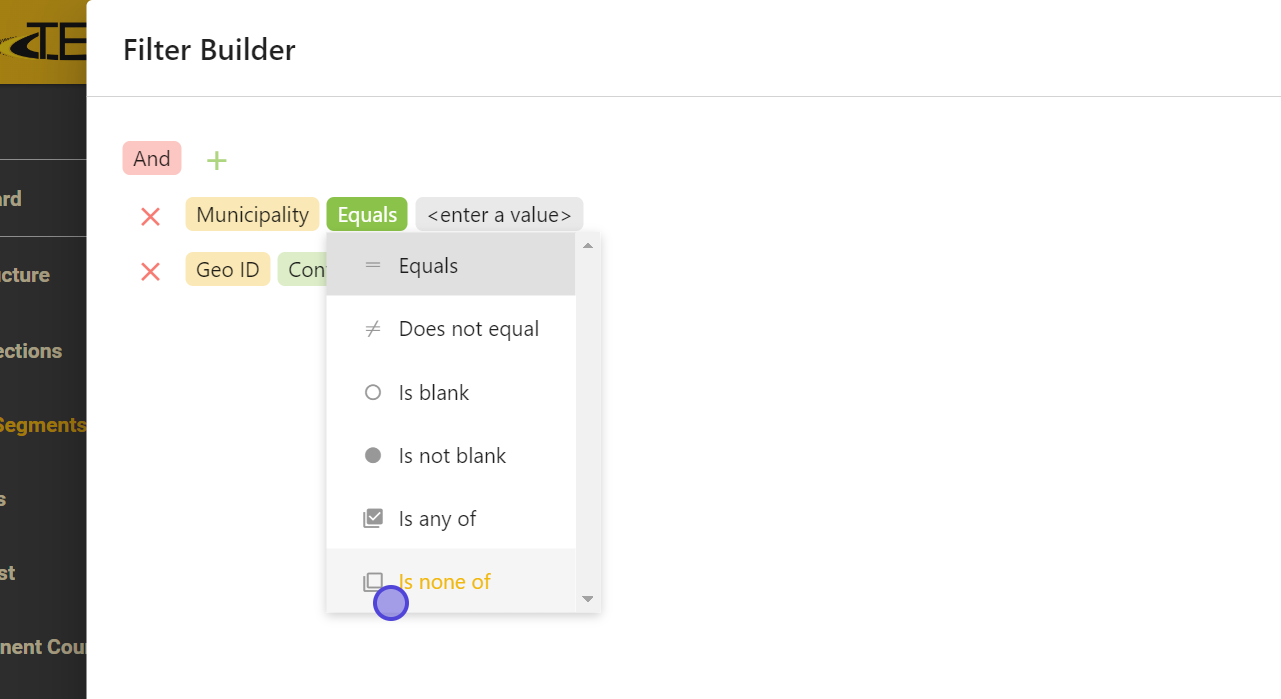Remove the Municipality filter row

coord(151,216)
